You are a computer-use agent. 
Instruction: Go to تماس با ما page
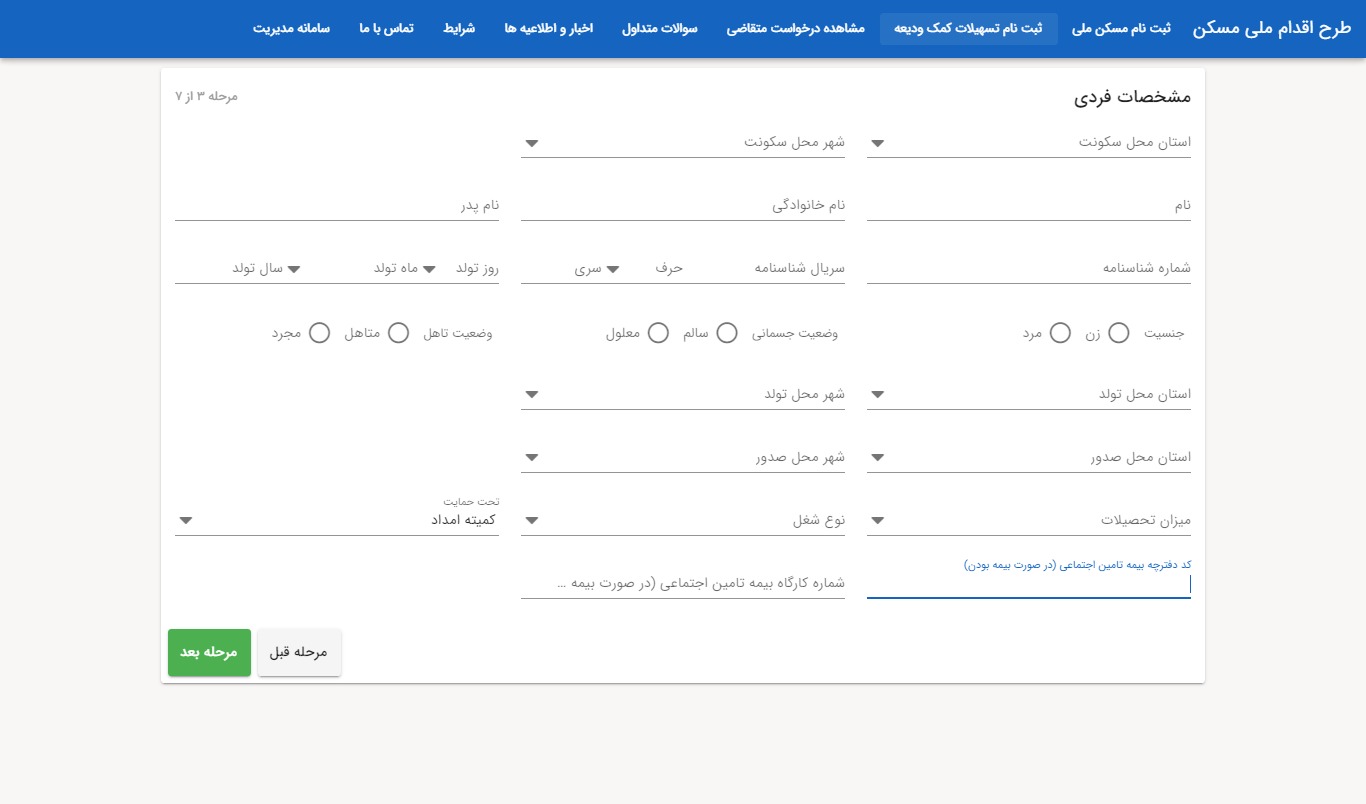387,29
